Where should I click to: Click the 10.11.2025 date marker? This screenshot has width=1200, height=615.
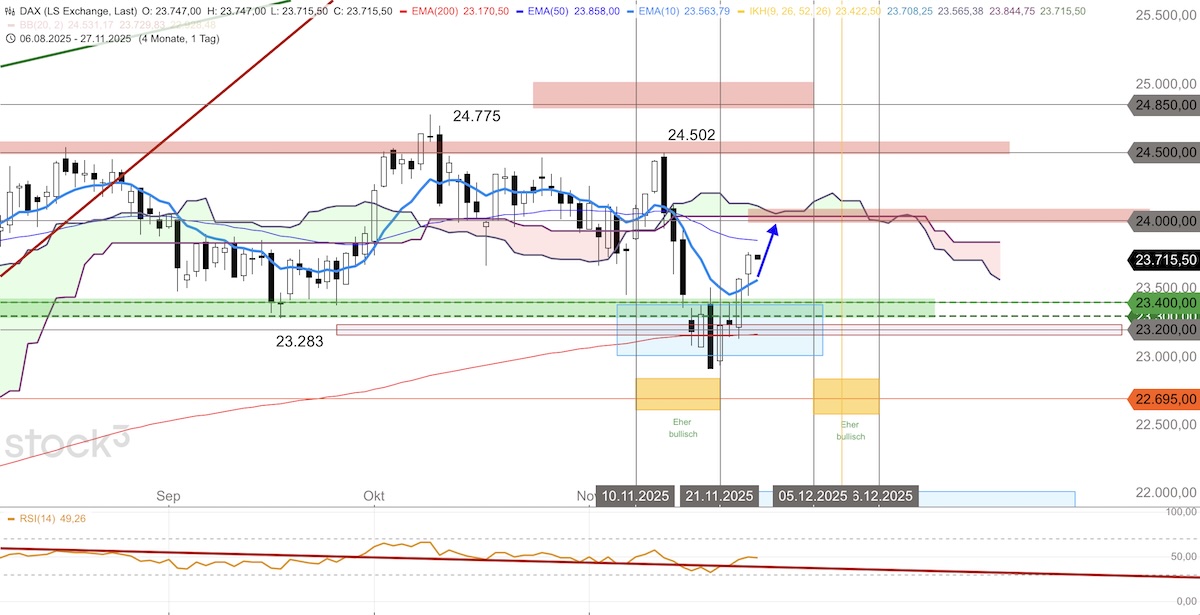pos(636,496)
